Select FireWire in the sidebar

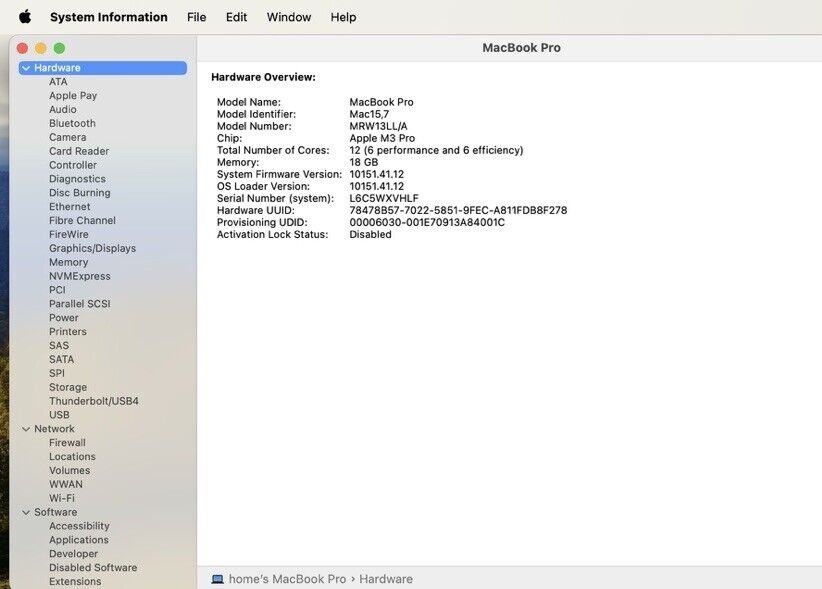69,234
